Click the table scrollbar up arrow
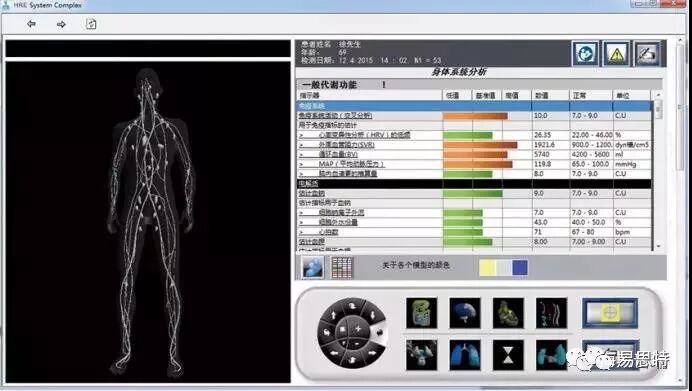 [x=658, y=95]
